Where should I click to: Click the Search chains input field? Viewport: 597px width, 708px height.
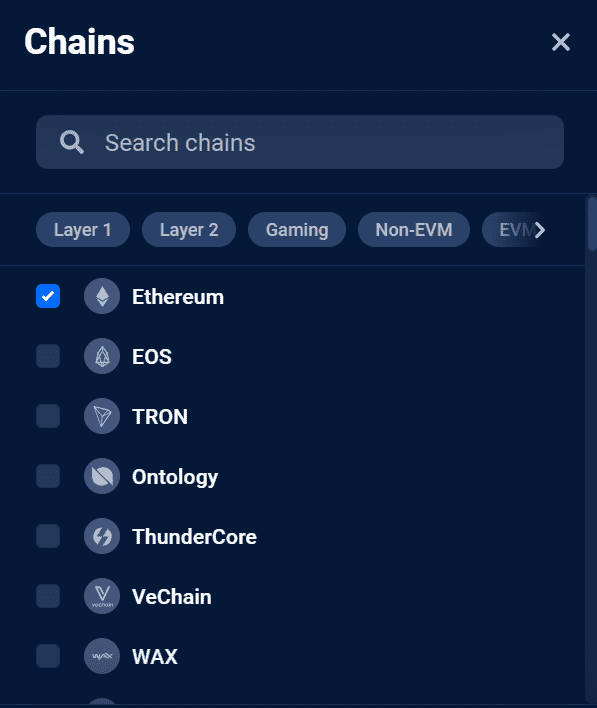(x=300, y=142)
